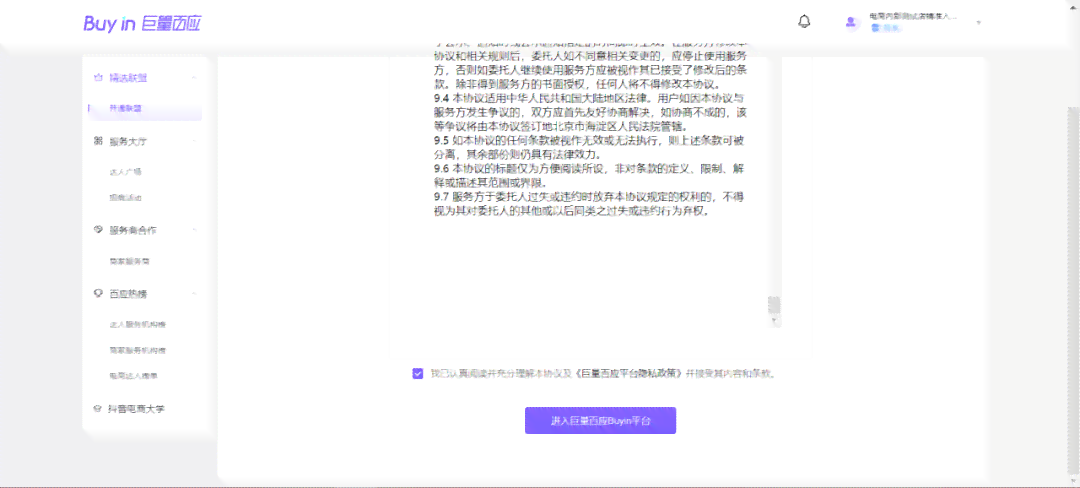
Task: Click clause 9.4 text in agreement
Action: pos(590,112)
